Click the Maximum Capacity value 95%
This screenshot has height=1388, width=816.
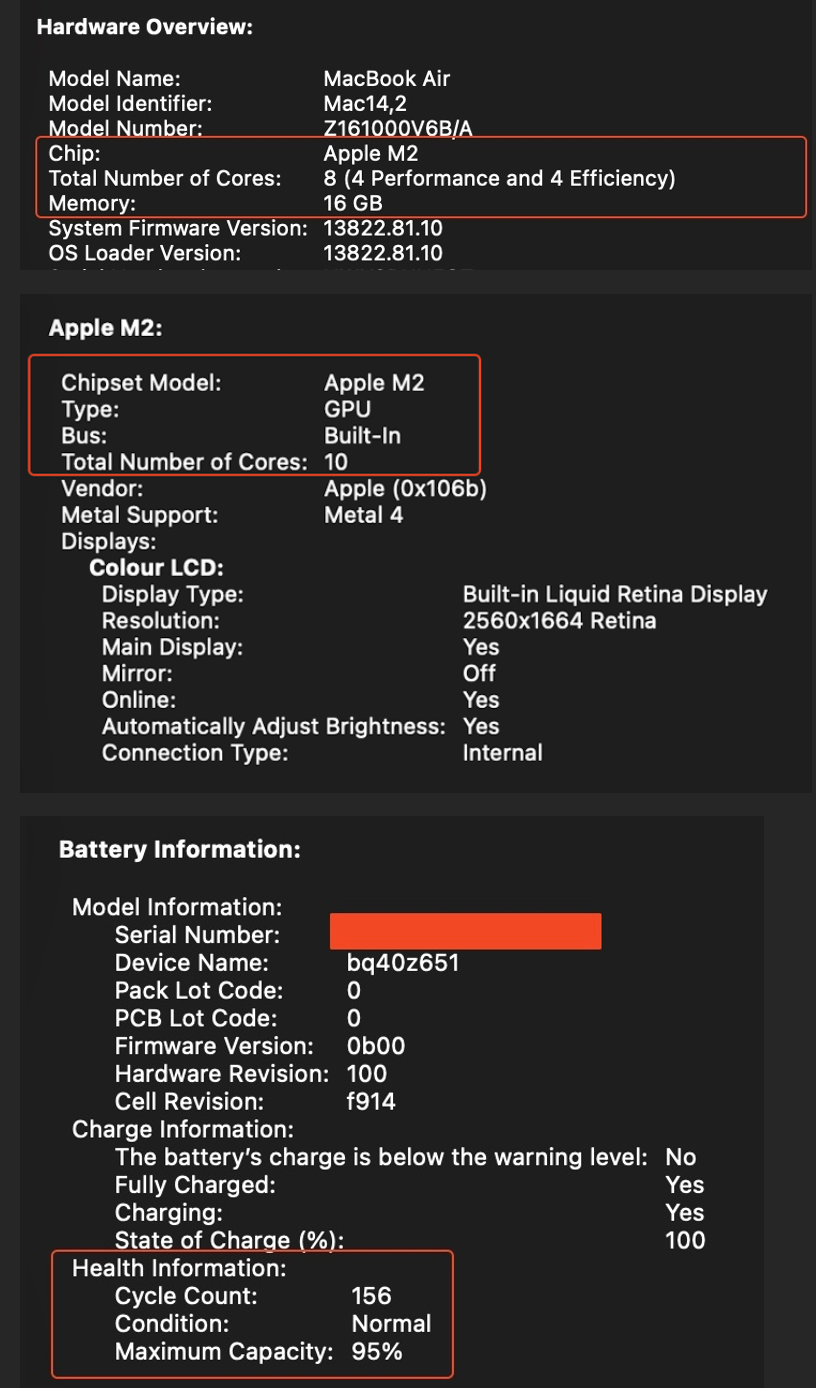pos(377,1352)
